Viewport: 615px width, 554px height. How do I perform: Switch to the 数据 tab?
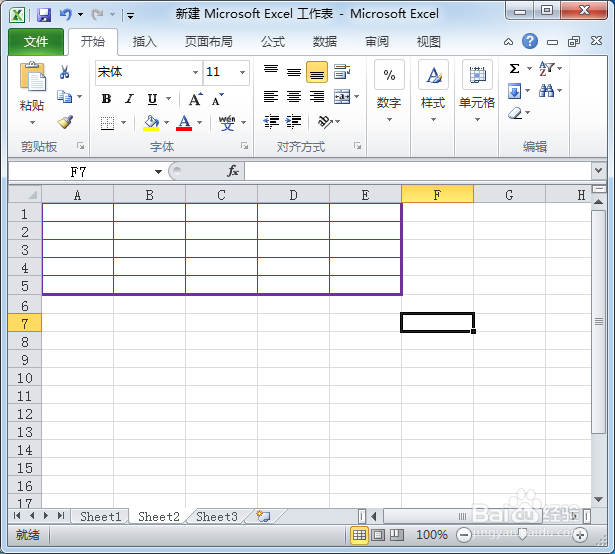[325, 42]
